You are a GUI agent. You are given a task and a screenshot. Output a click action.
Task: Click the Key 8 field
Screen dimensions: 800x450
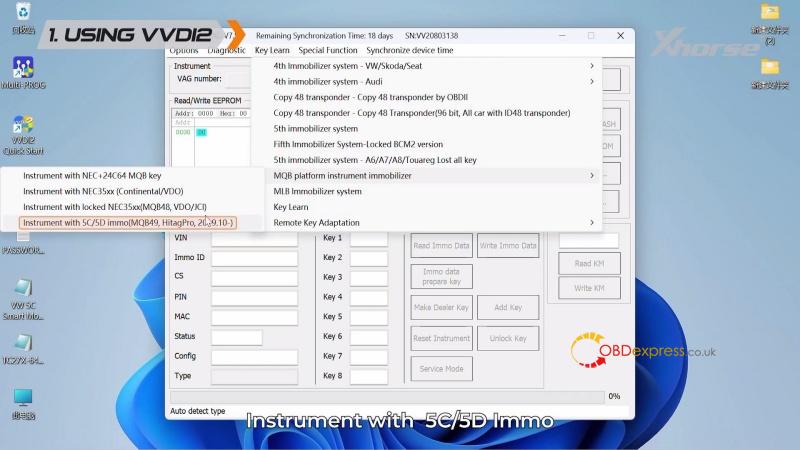tap(369, 377)
